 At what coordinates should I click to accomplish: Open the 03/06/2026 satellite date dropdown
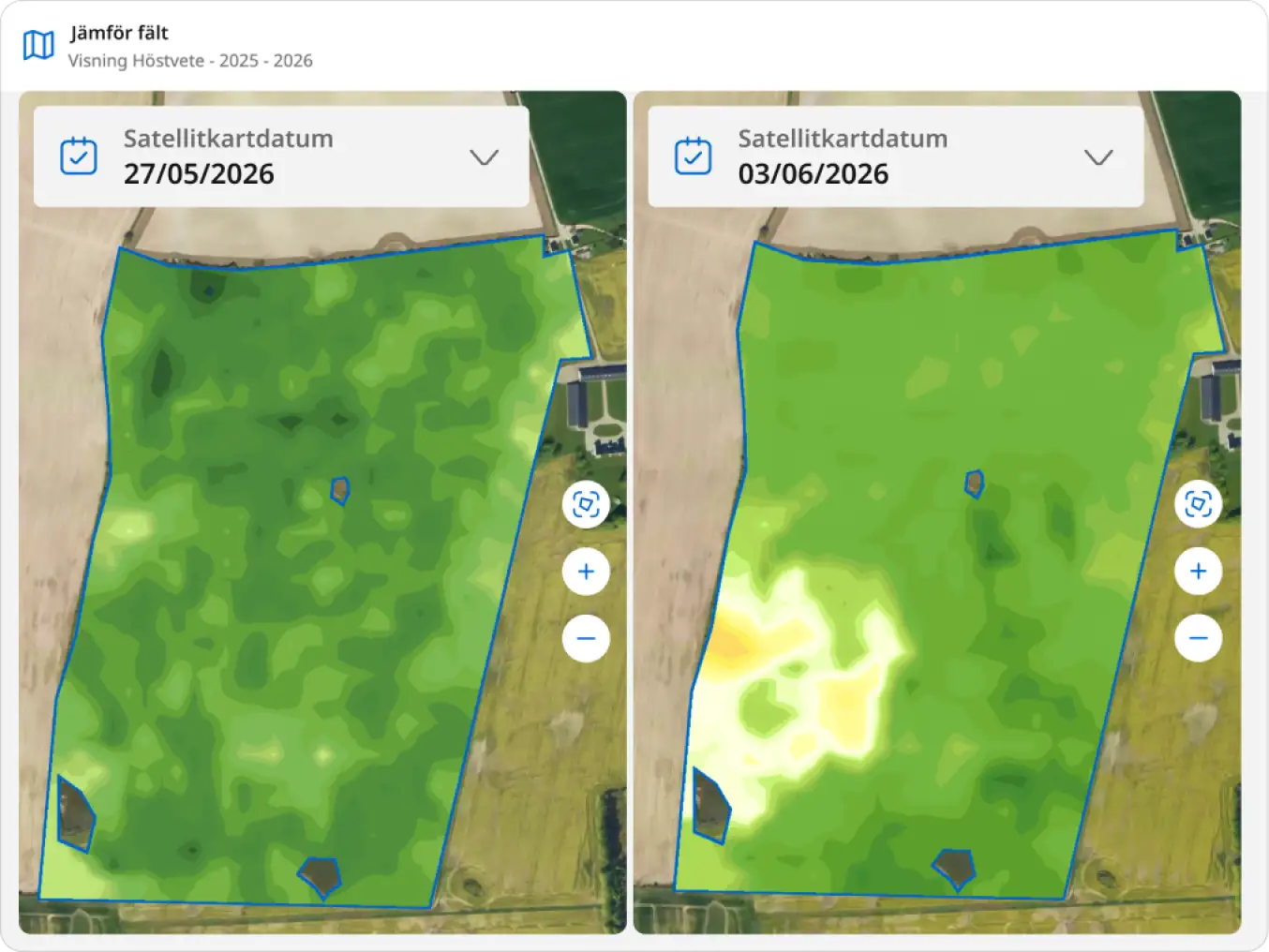click(x=896, y=156)
